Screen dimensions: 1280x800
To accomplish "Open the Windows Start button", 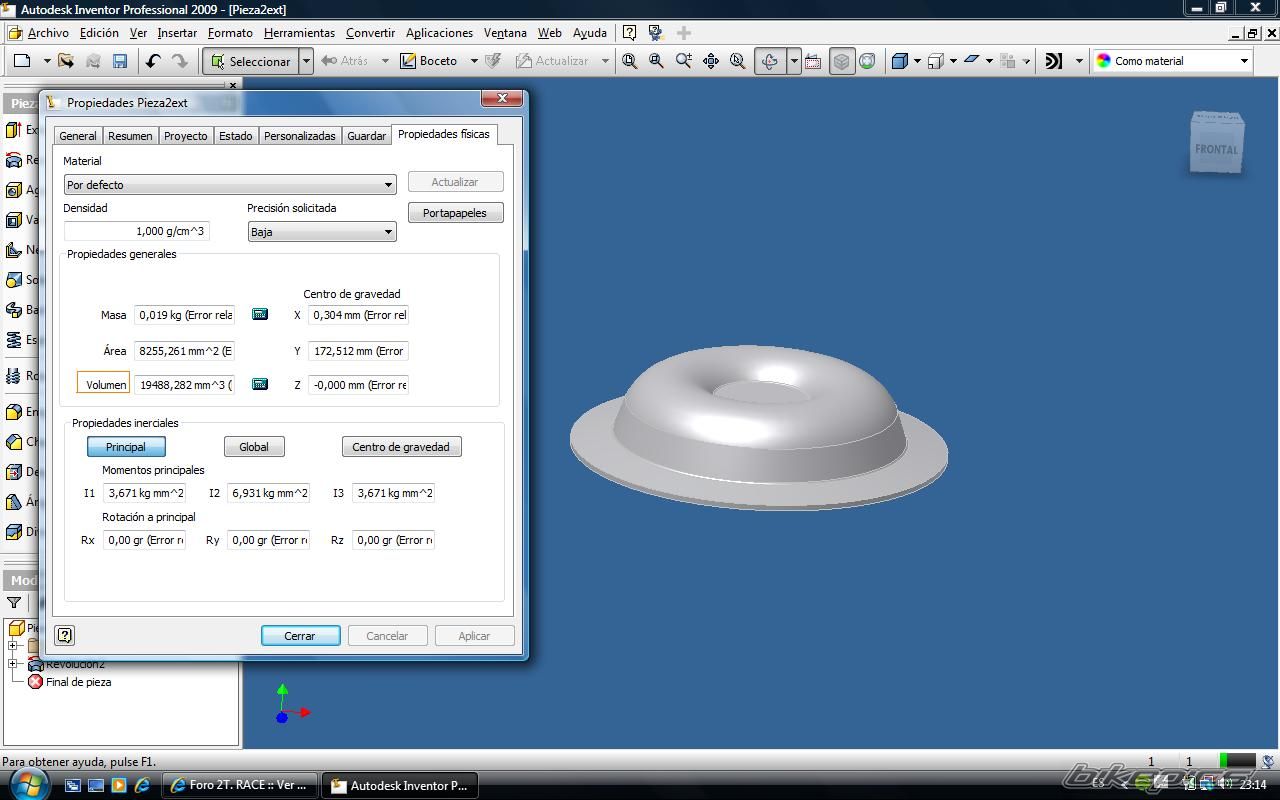I will (x=29, y=784).
